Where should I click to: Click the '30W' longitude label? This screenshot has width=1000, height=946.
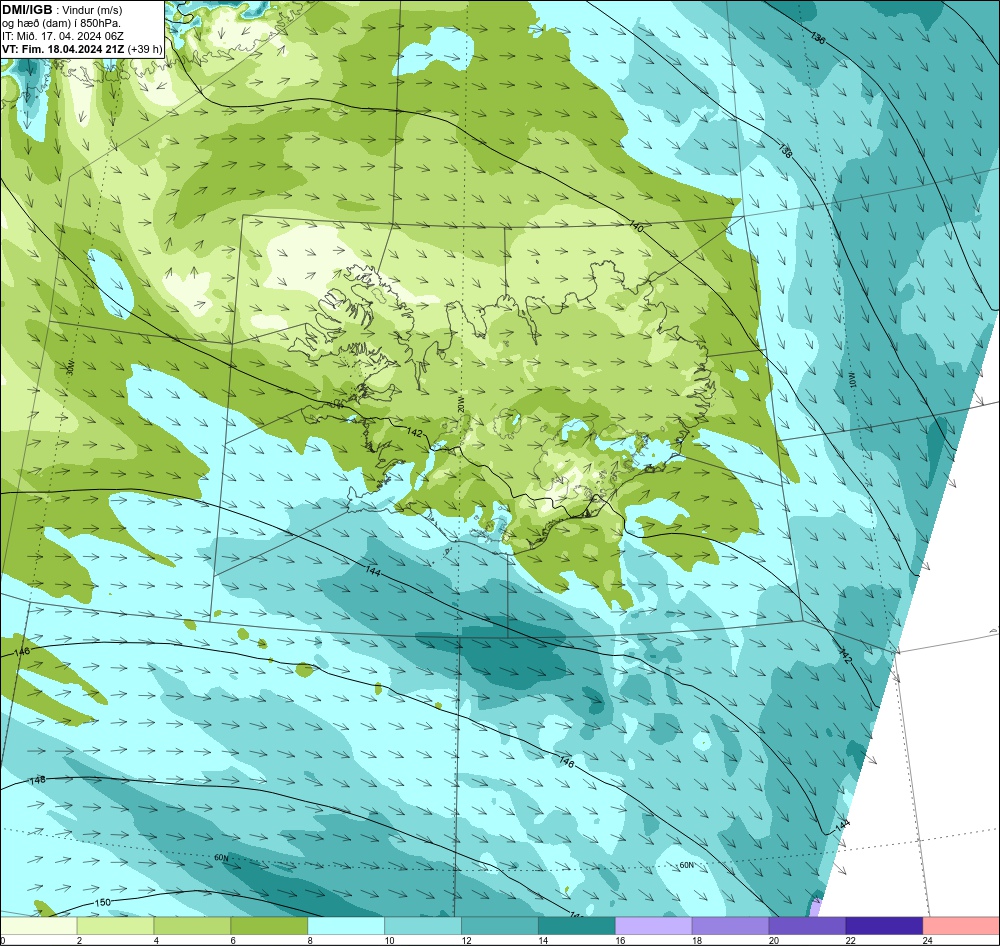click(x=70, y=367)
